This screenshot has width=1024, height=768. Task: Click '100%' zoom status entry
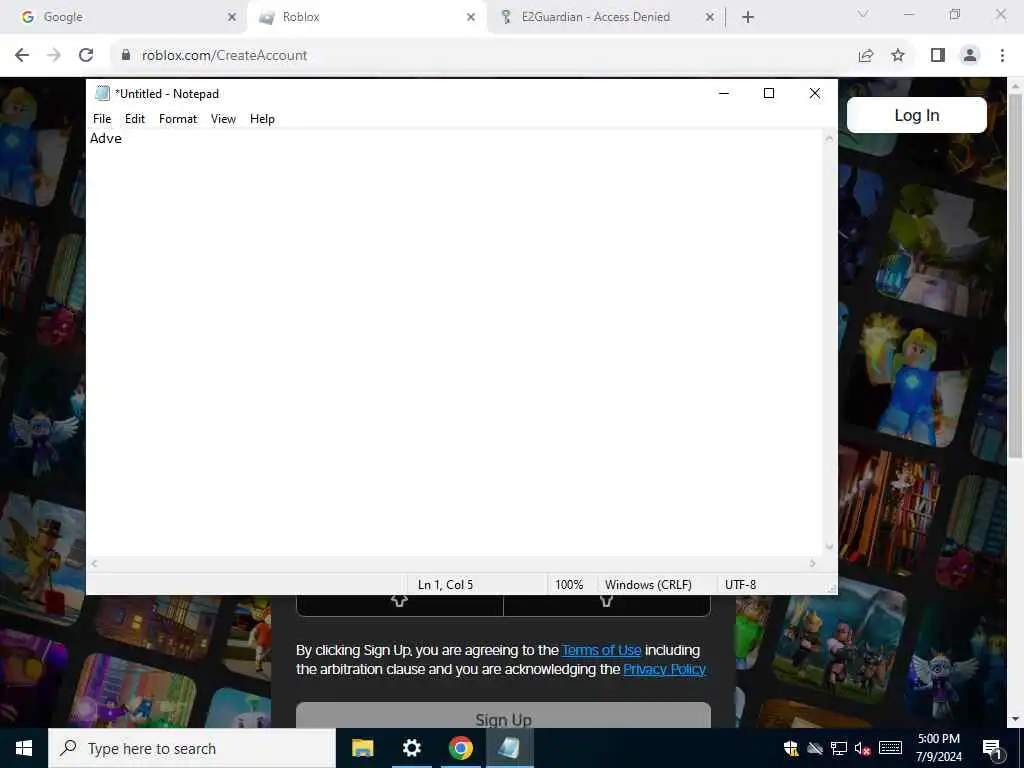pyautogui.click(x=569, y=584)
